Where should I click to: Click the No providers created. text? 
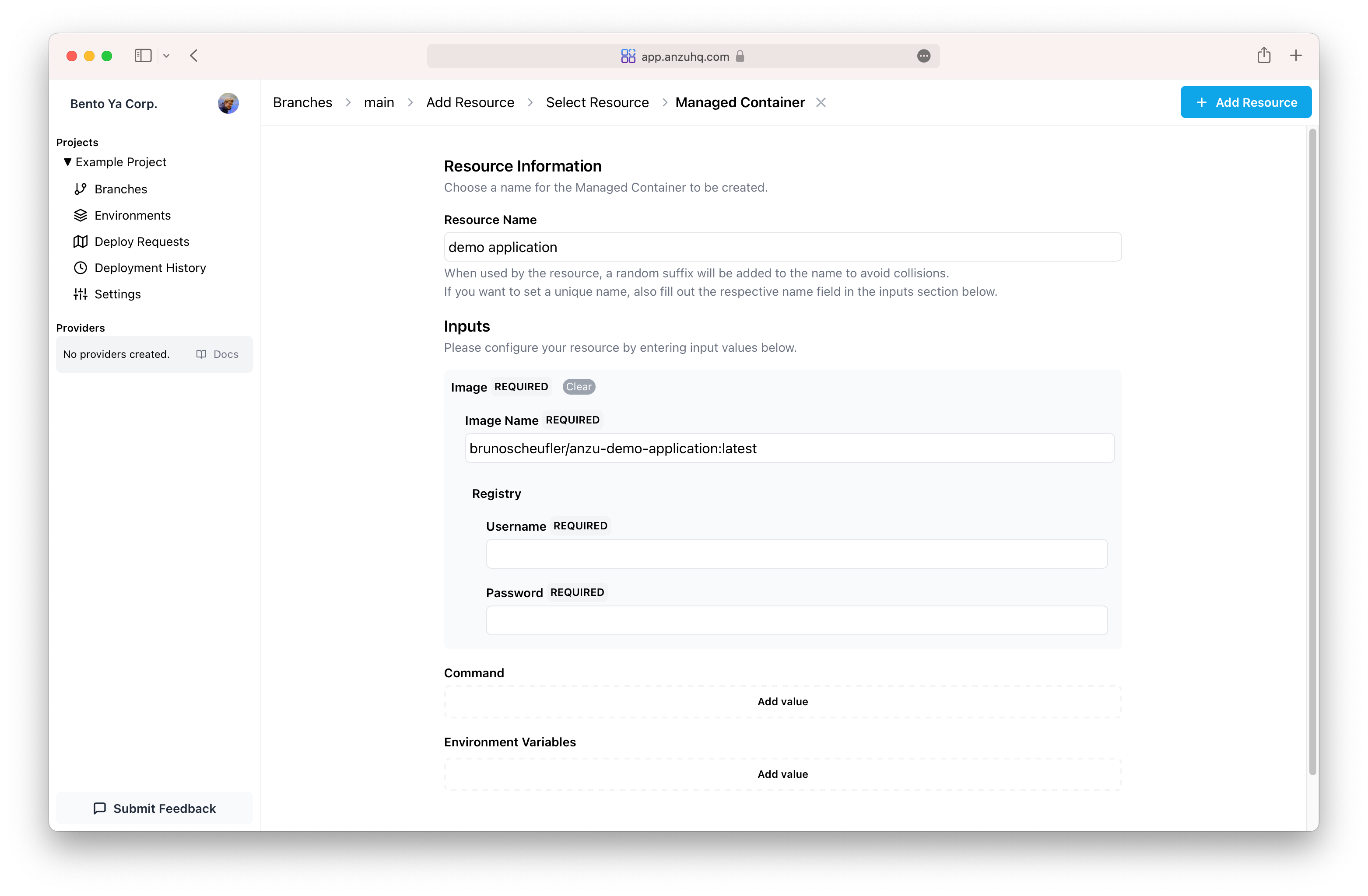click(116, 355)
